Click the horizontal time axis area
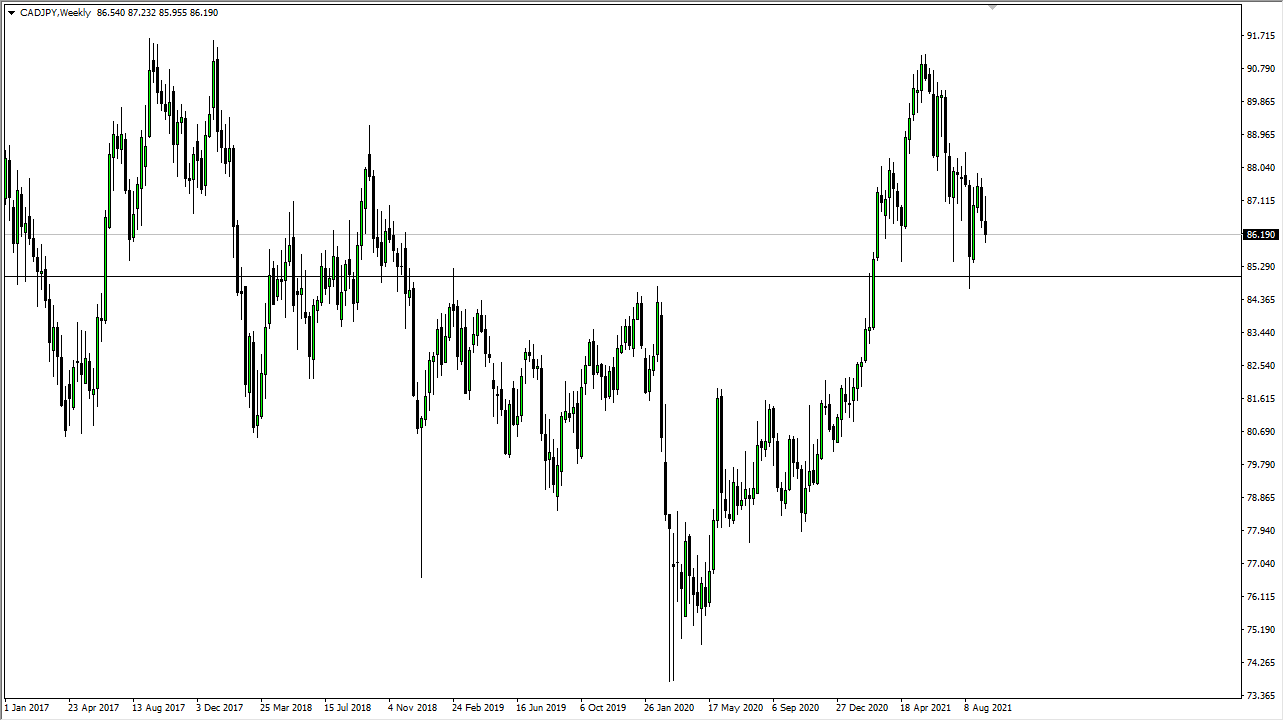Viewport: 1284px width, 721px height. coord(600,707)
